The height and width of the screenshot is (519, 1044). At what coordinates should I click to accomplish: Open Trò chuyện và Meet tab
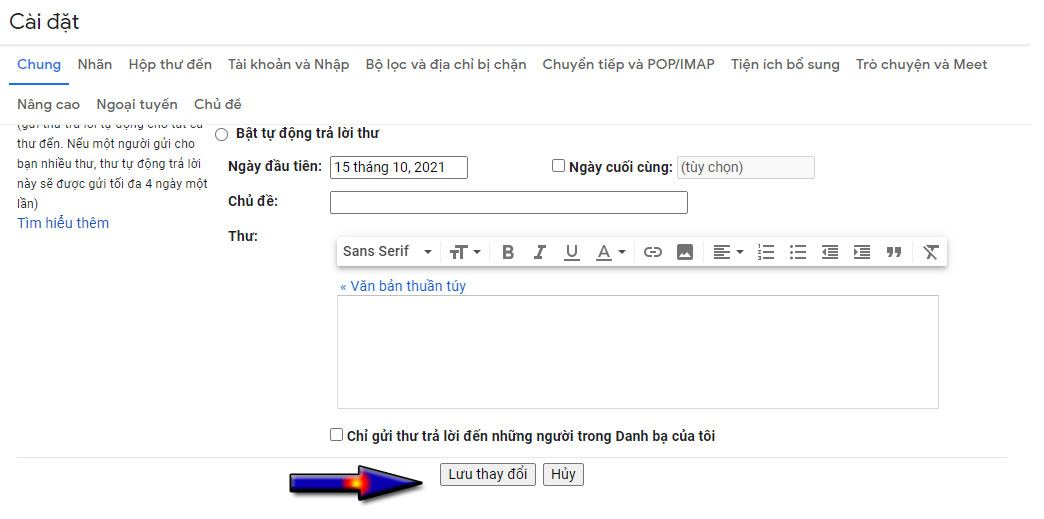pos(921,65)
